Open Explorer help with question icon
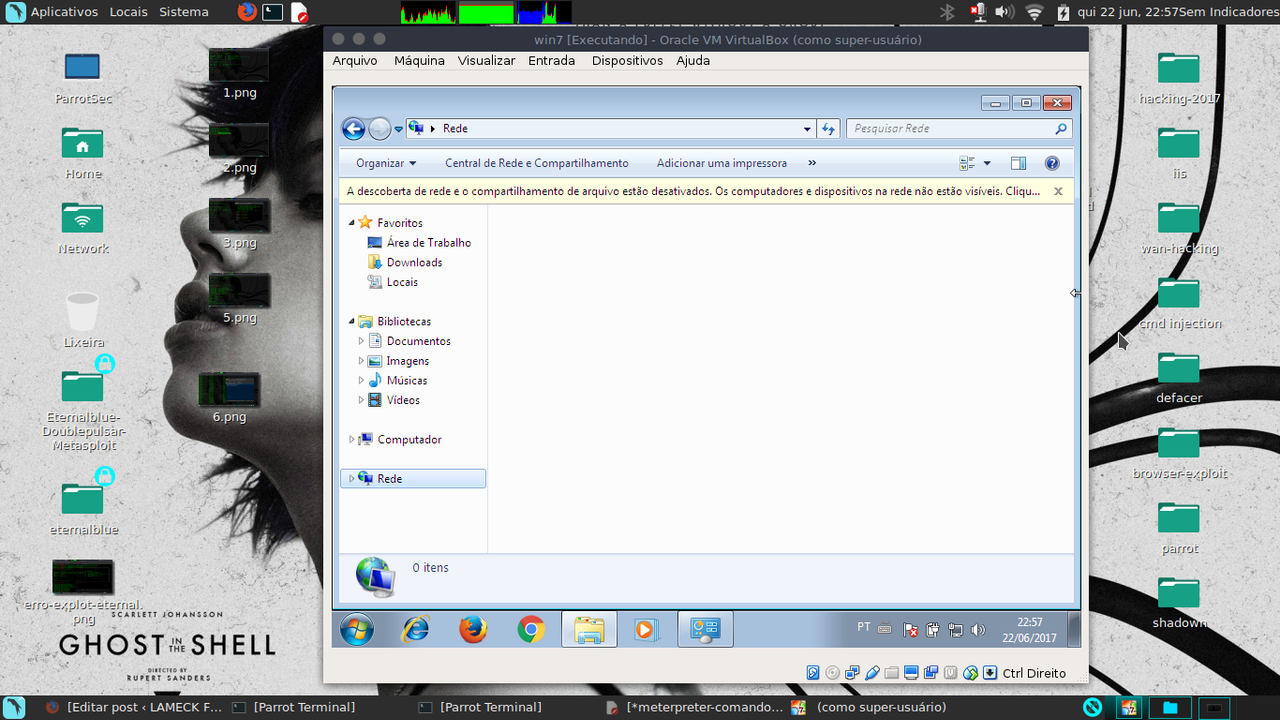1280x720 pixels. (x=1052, y=163)
